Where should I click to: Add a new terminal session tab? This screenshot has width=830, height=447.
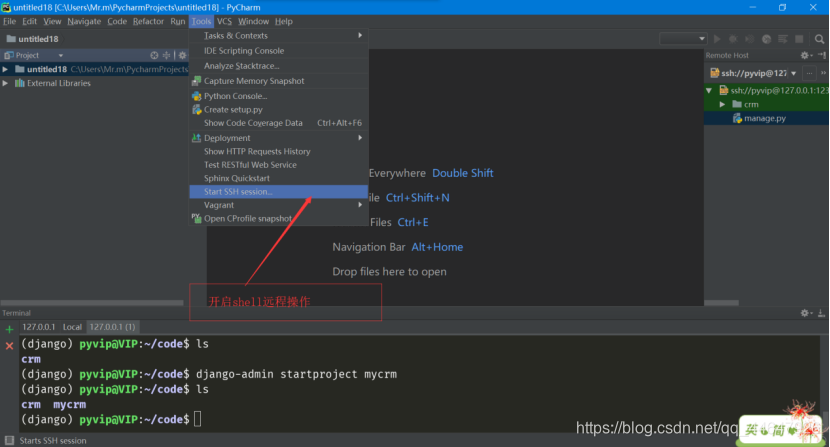[x=9, y=329]
